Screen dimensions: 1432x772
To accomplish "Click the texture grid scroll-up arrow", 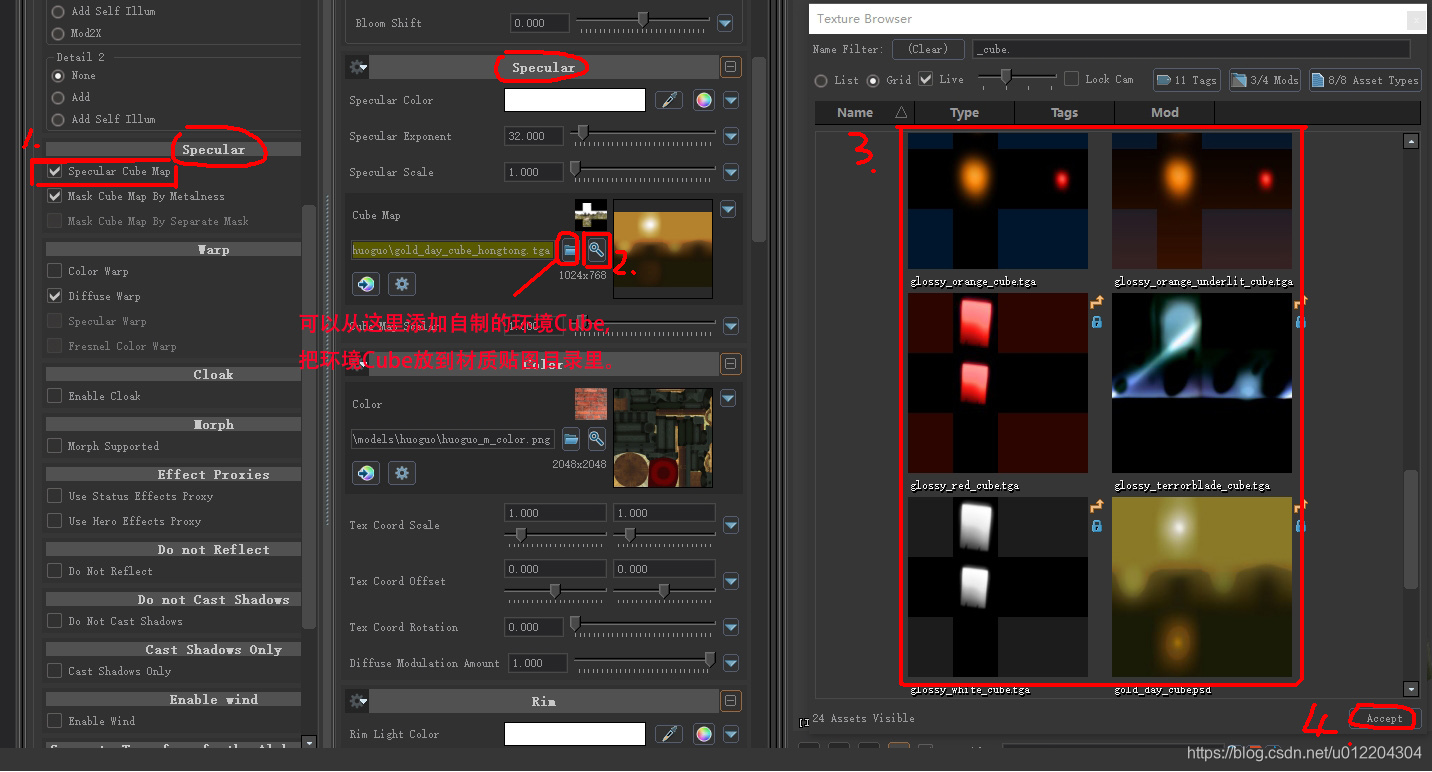I will pyautogui.click(x=1411, y=141).
